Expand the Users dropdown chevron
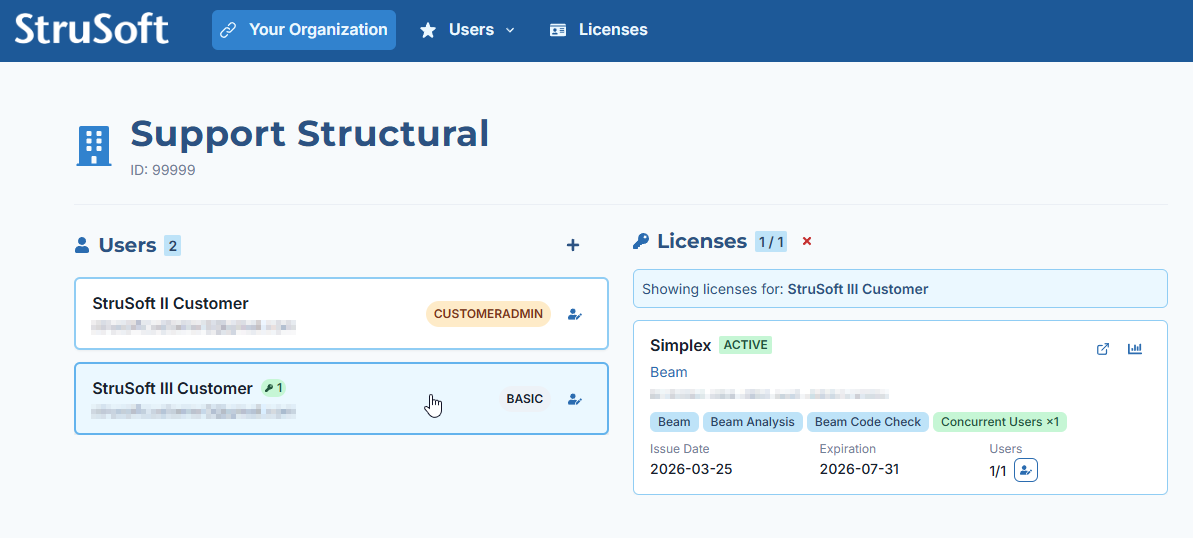 511,30
